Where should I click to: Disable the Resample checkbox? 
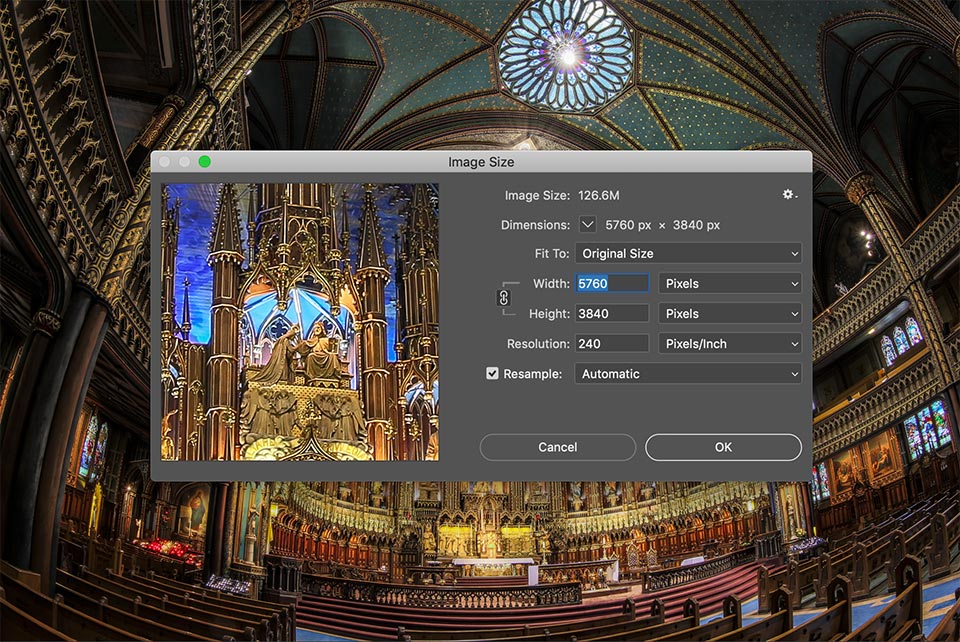pos(492,373)
